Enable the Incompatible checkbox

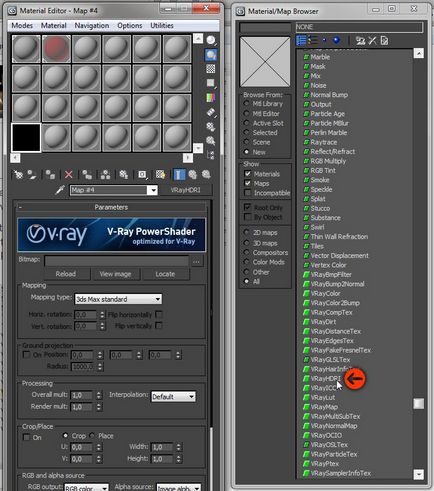tap(248, 193)
